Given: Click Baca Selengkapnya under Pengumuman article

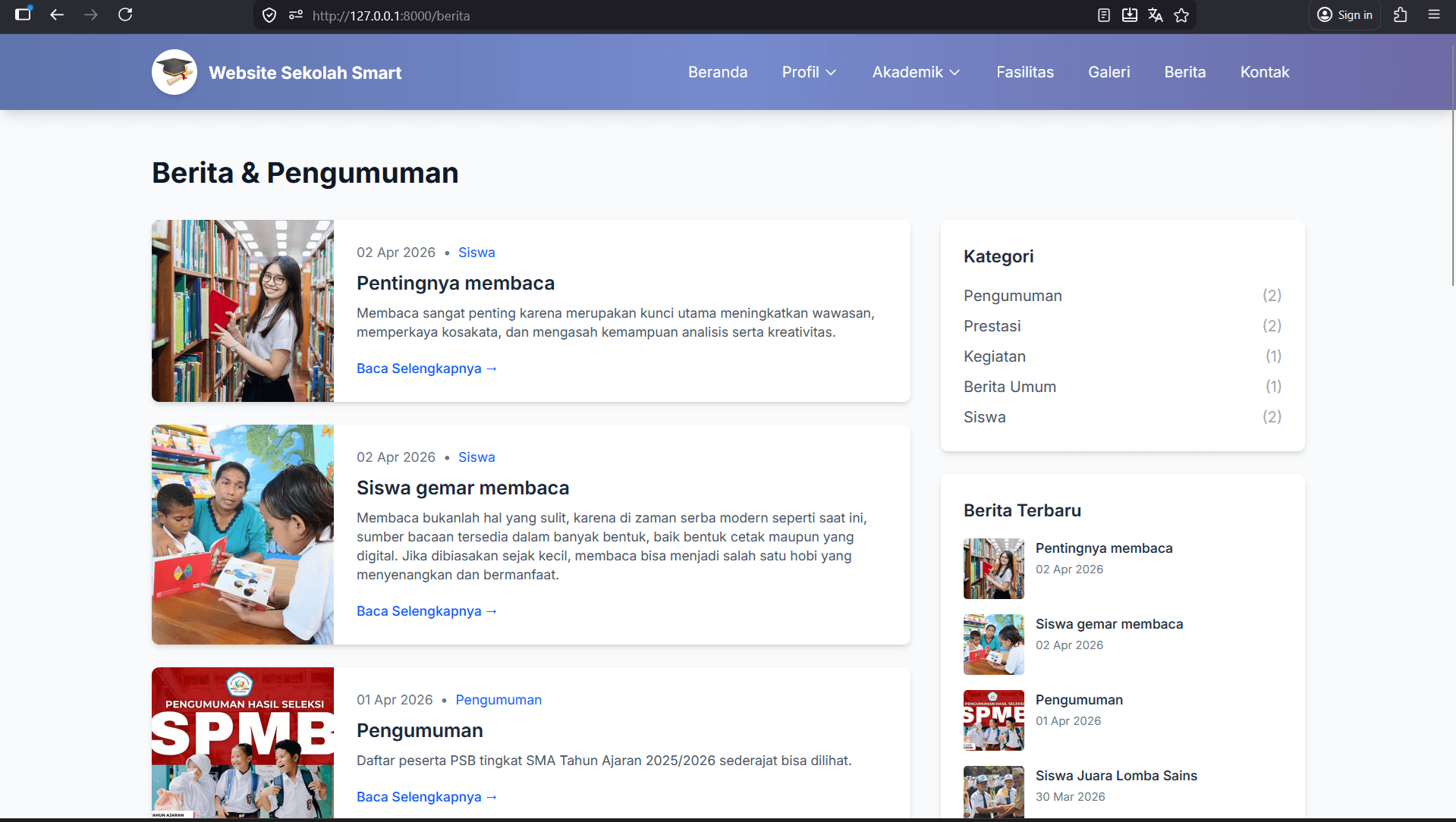Looking at the screenshot, I should pos(426,797).
